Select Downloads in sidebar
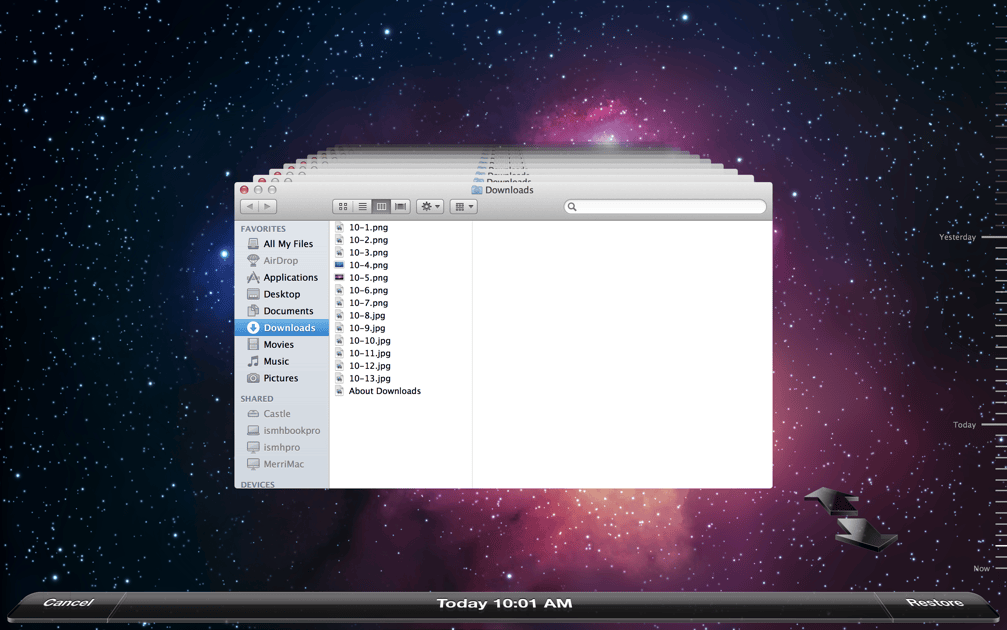Image resolution: width=1007 pixels, height=630 pixels. click(282, 328)
